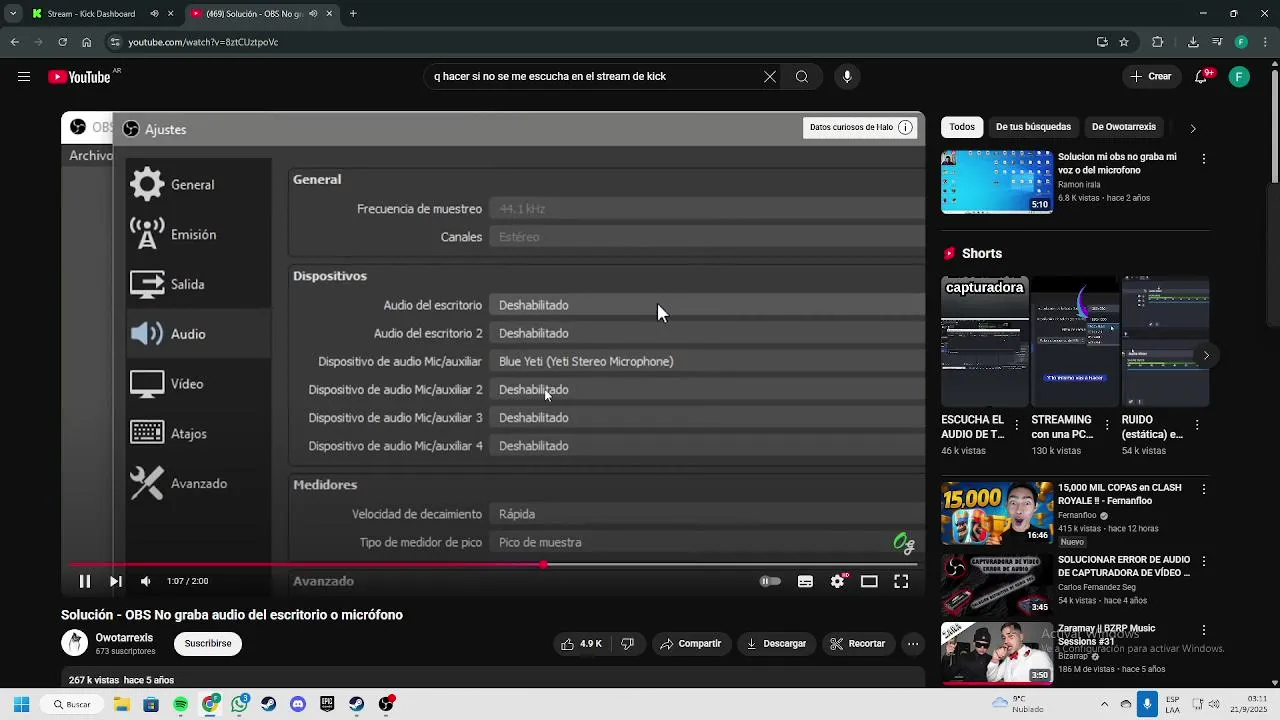Click Crear button
The height and width of the screenshot is (720, 1280).
pos(1151,77)
